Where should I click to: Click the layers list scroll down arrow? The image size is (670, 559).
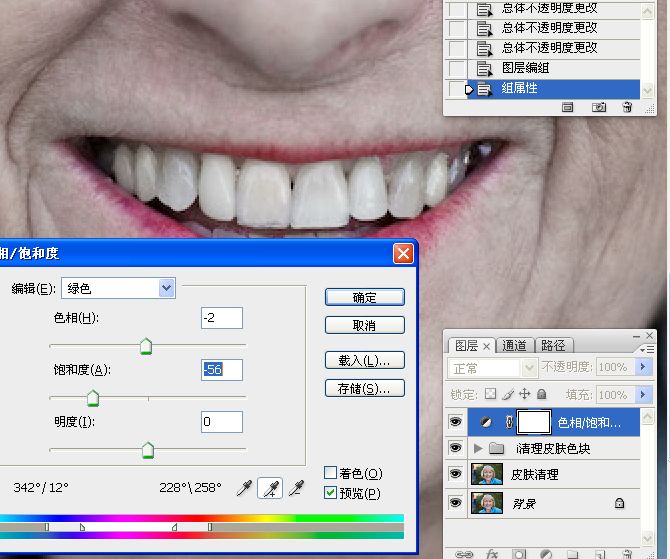click(x=647, y=538)
